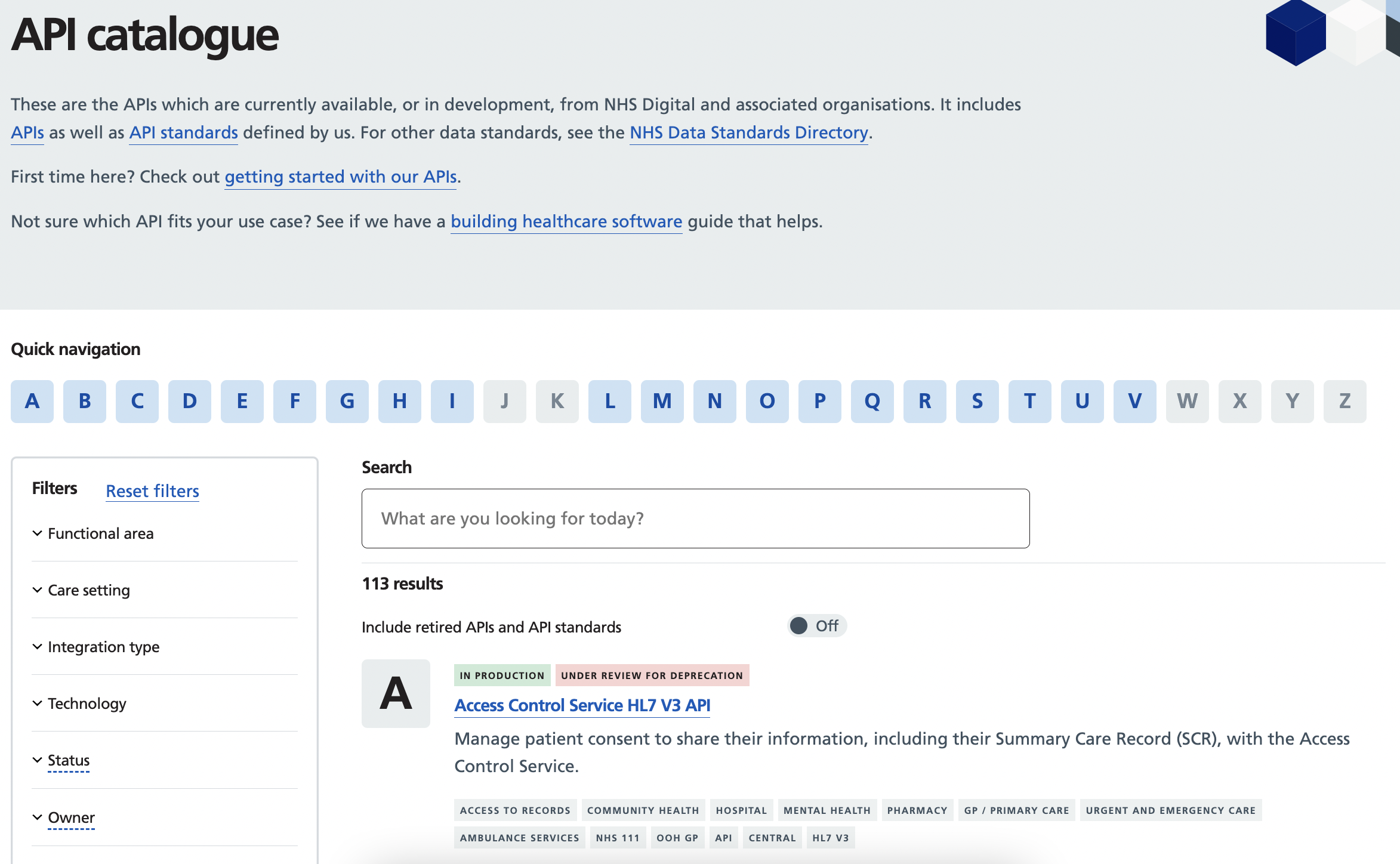Screen dimensions: 1400x864
Task: Click the P quick navigation button
Action: (820, 401)
